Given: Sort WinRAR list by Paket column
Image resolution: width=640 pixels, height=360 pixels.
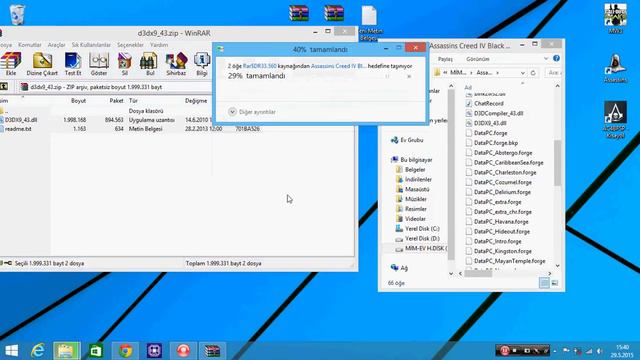Looking at the screenshot, I should click(x=116, y=100).
